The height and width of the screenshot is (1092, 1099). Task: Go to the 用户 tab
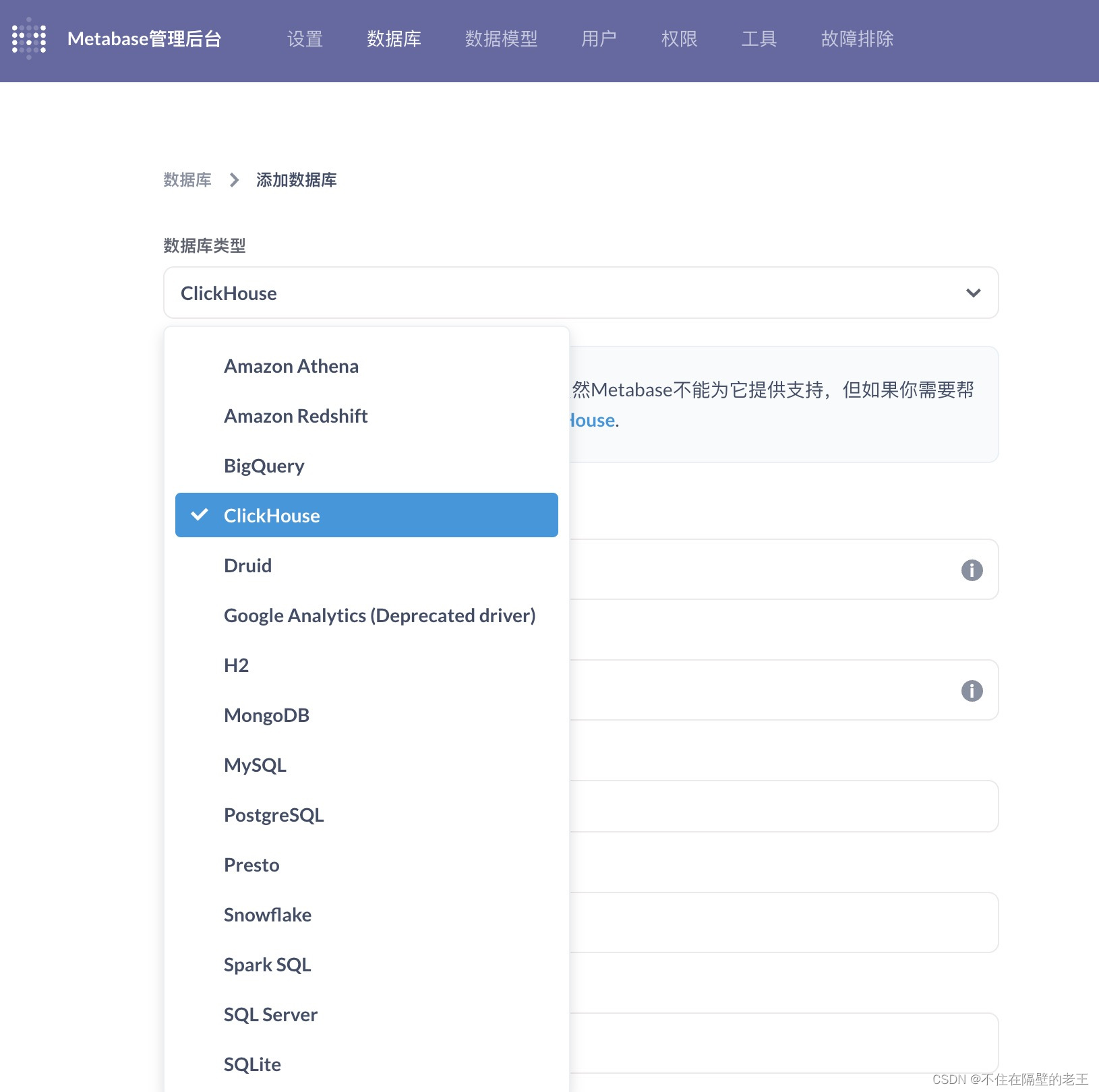(599, 39)
